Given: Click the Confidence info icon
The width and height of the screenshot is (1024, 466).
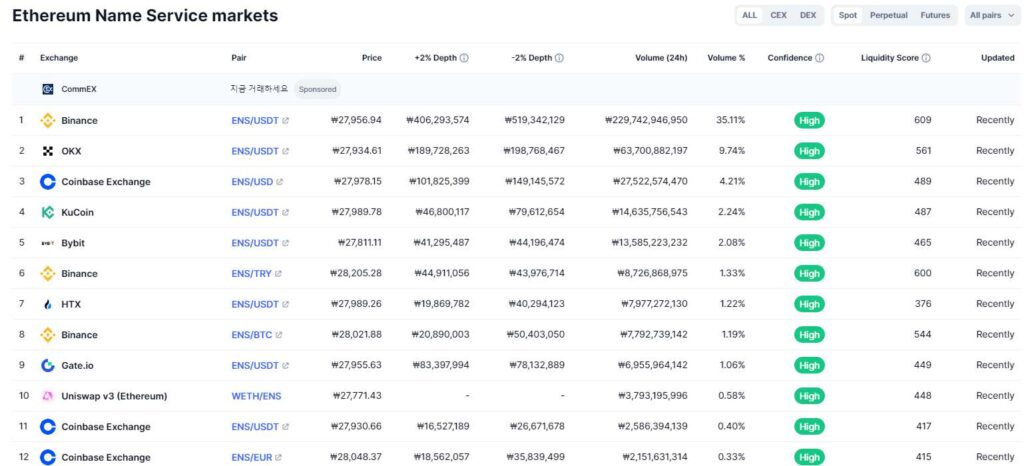Looking at the screenshot, I should point(820,58).
